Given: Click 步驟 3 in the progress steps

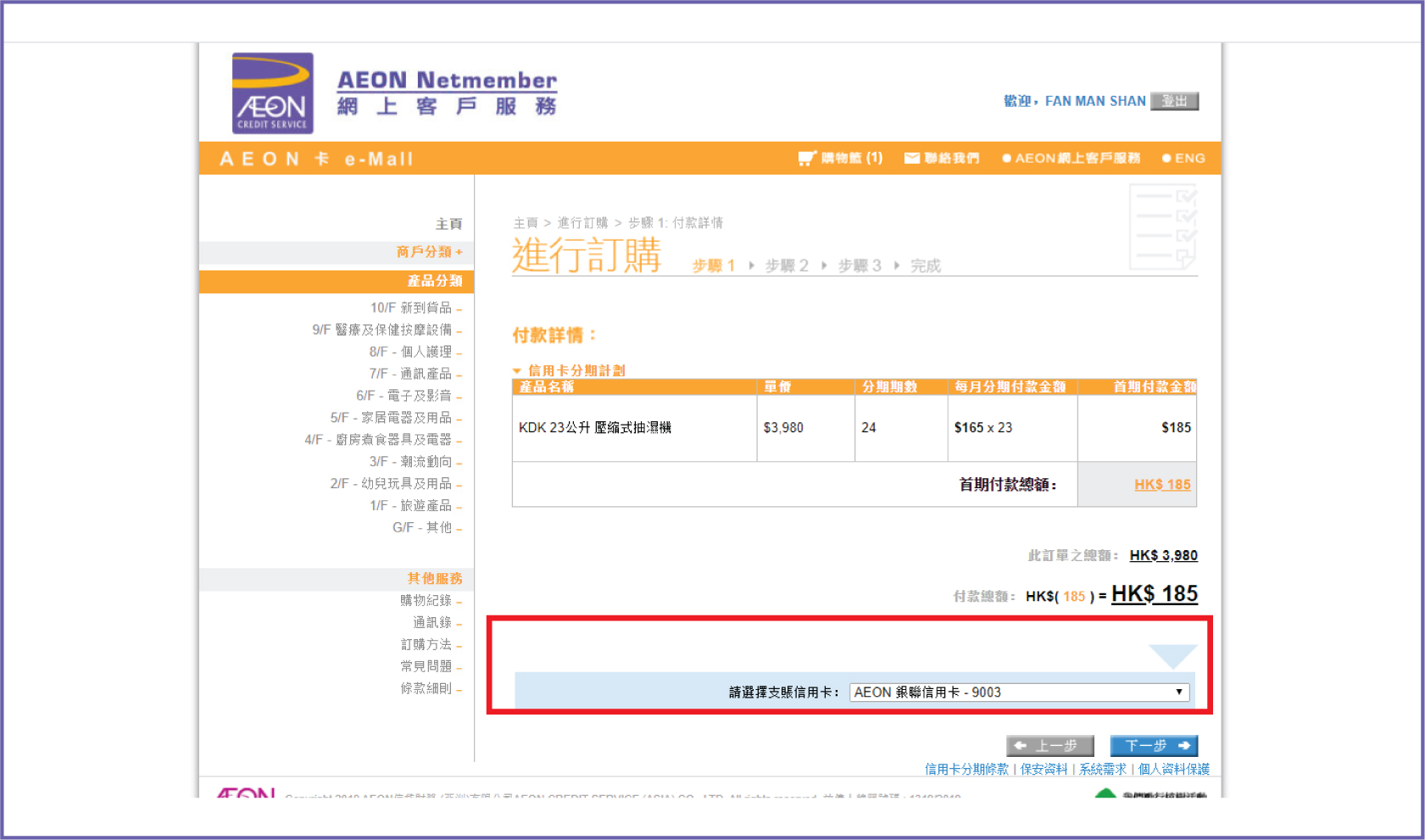Looking at the screenshot, I should (x=860, y=266).
